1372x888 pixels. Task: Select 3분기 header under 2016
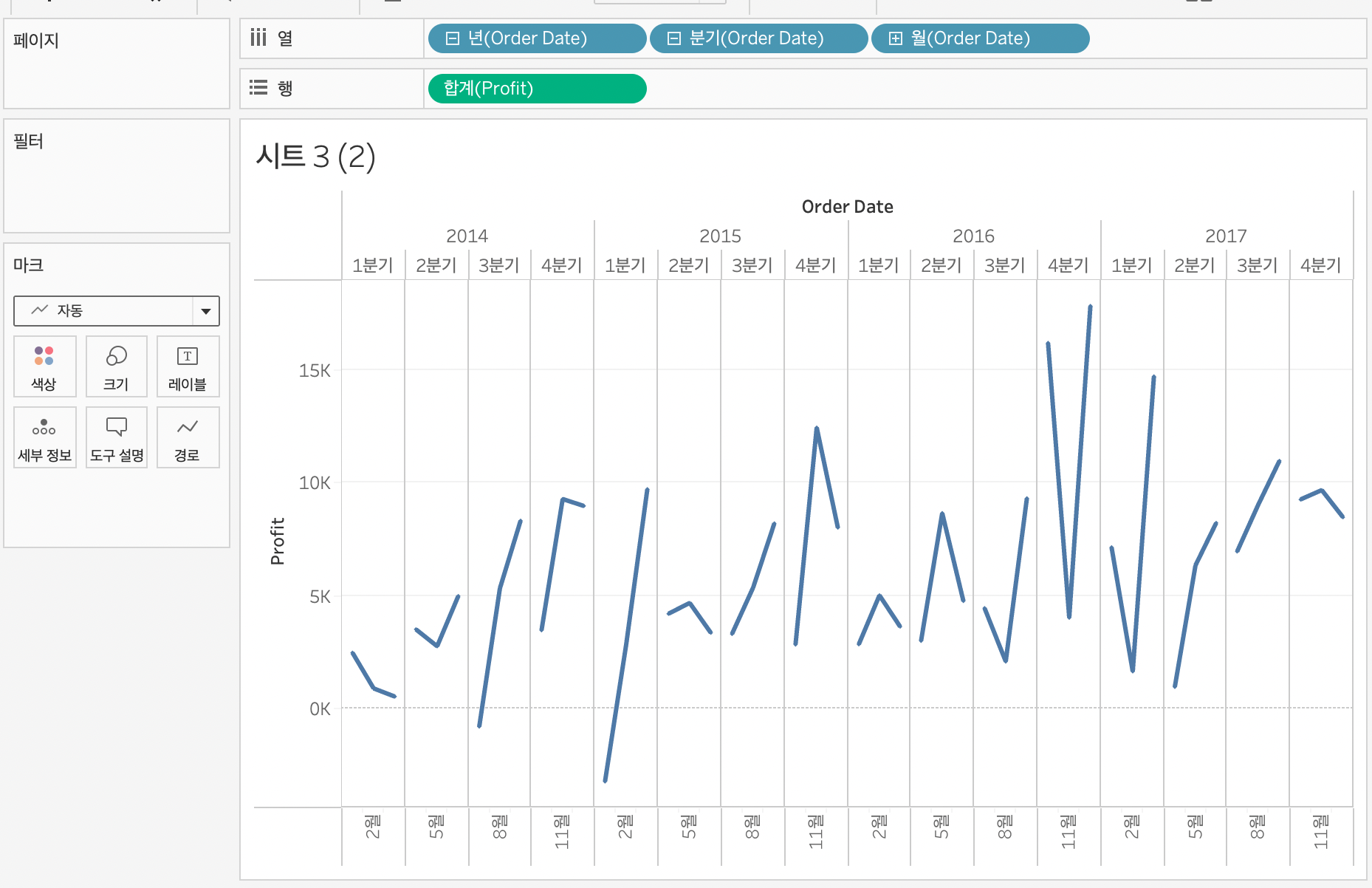[1005, 265]
